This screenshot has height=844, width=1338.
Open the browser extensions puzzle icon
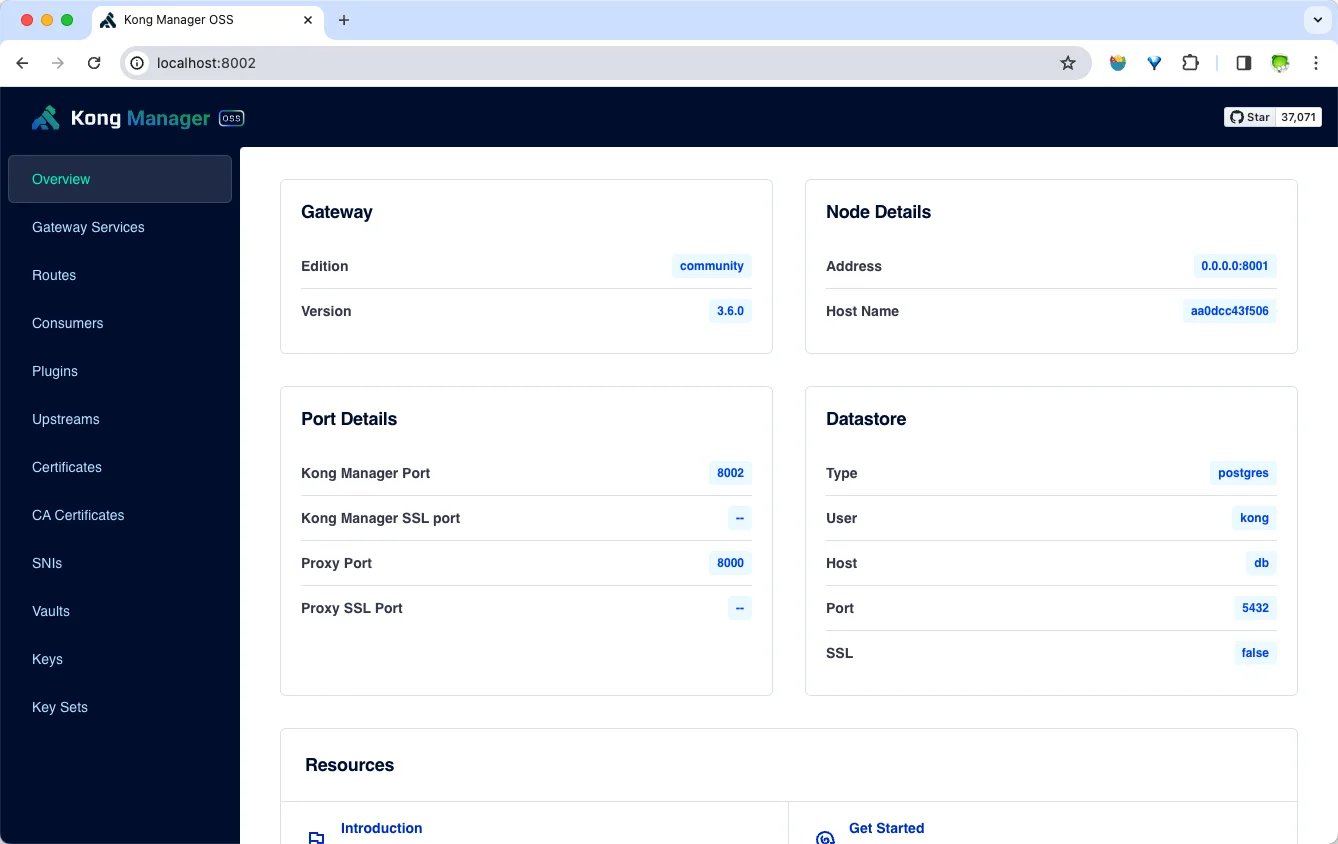[x=1190, y=63]
